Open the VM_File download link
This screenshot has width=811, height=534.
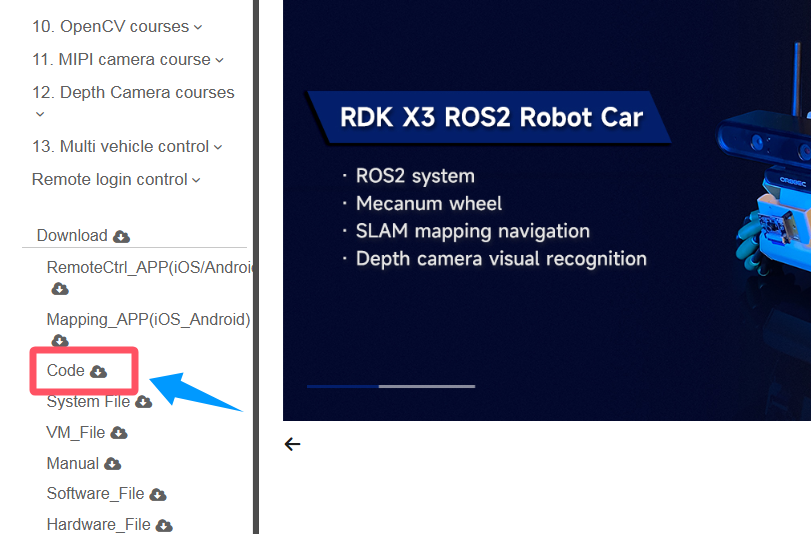coord(76,433)
